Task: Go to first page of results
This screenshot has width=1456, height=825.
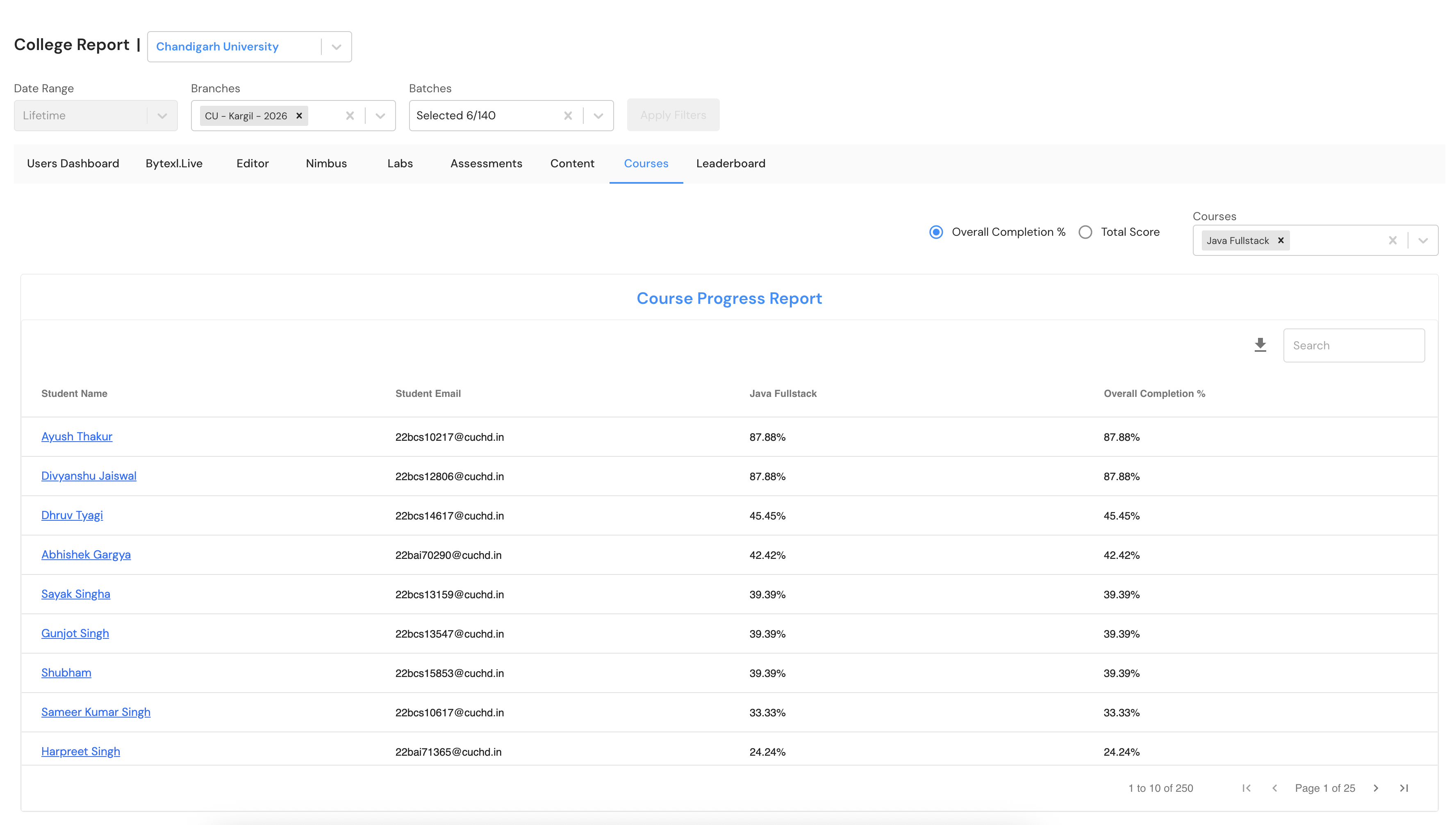Action: [x=1246, y=788]
